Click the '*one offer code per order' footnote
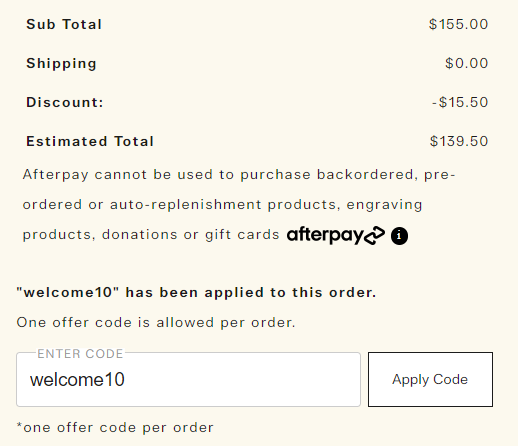The width and height of the screenshot is (518, 446). point(115,428)
